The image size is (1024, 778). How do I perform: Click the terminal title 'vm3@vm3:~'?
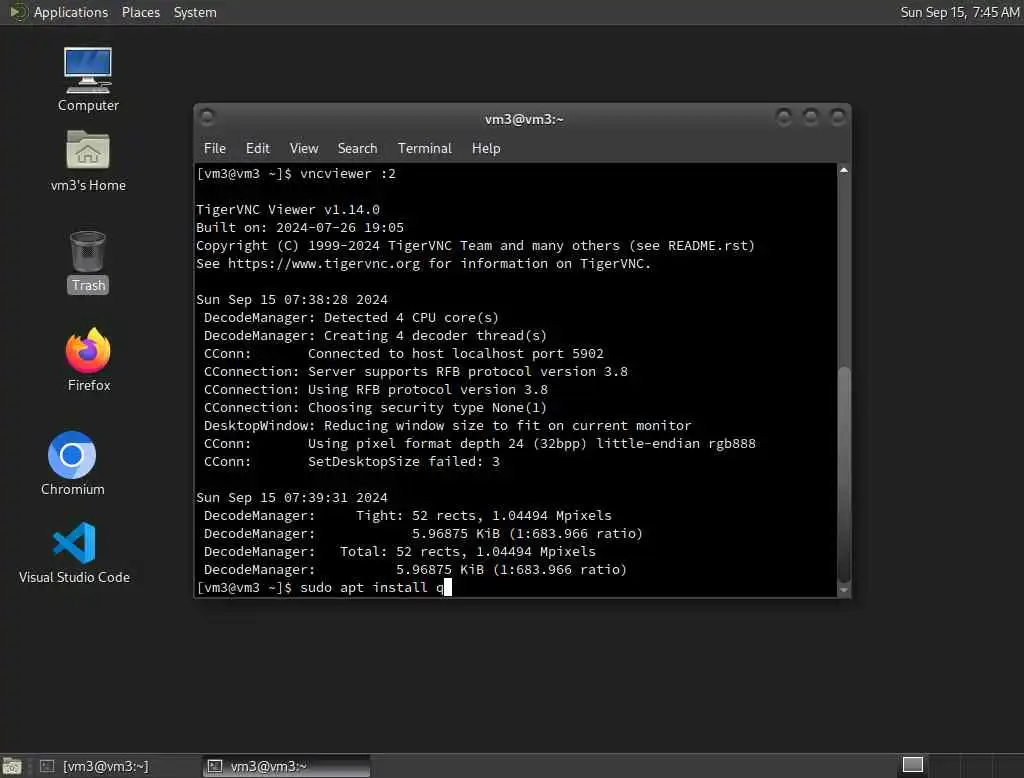coord(524,119)
